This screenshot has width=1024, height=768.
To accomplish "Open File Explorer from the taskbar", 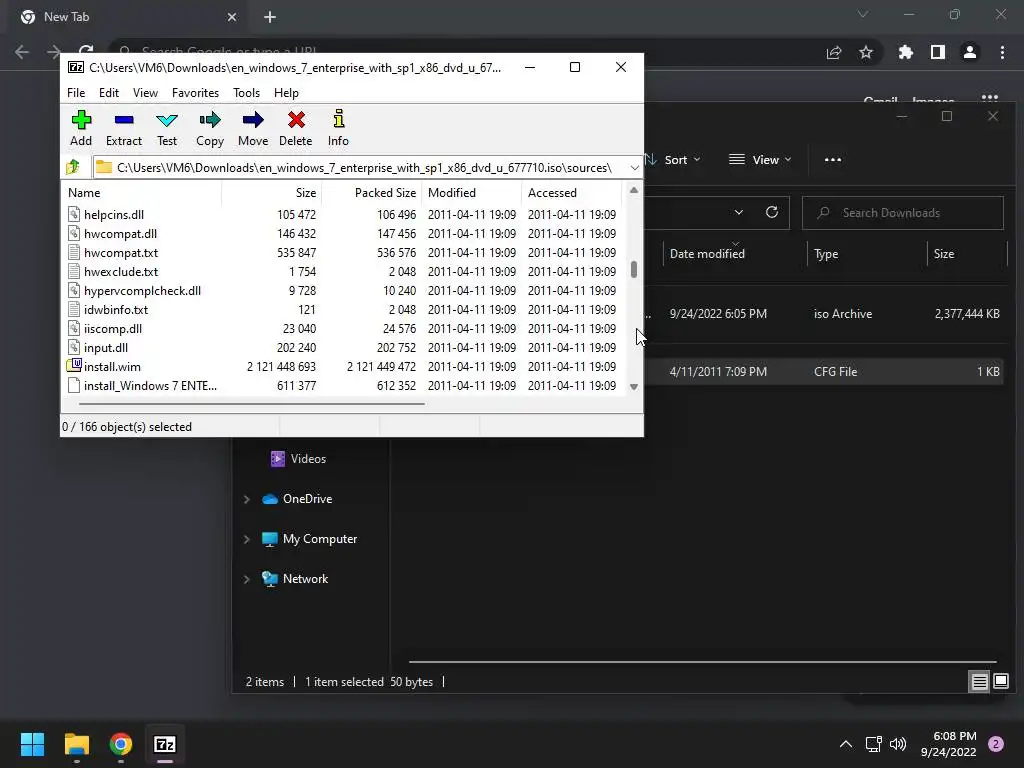I will pos(77,744).
